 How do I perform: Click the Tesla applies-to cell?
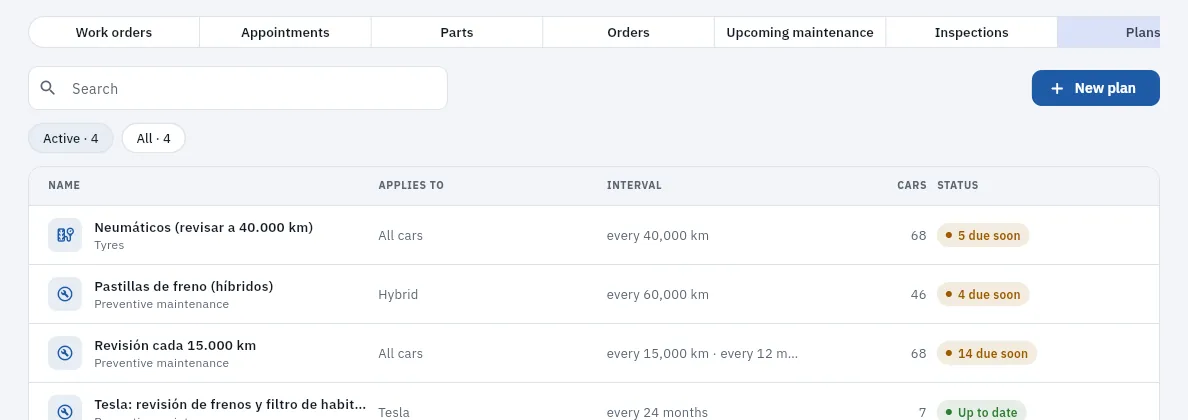coord(394,413)
